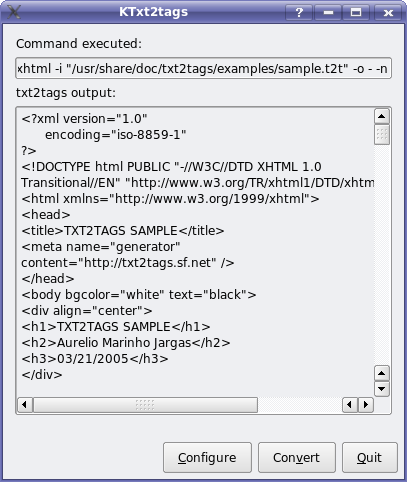Focus the Command executed text field

pyautogui.click(x=203, y=68)
